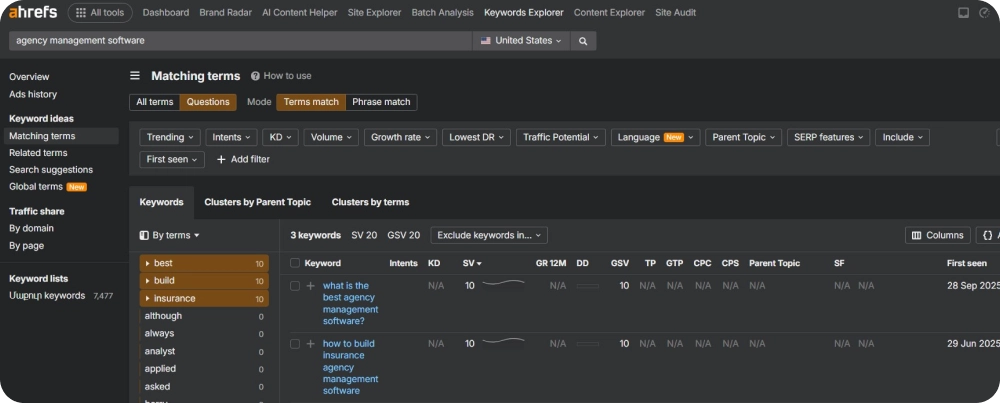
Task: Open Site Audit
Action: pyautogui.click(x=675, y=13)
